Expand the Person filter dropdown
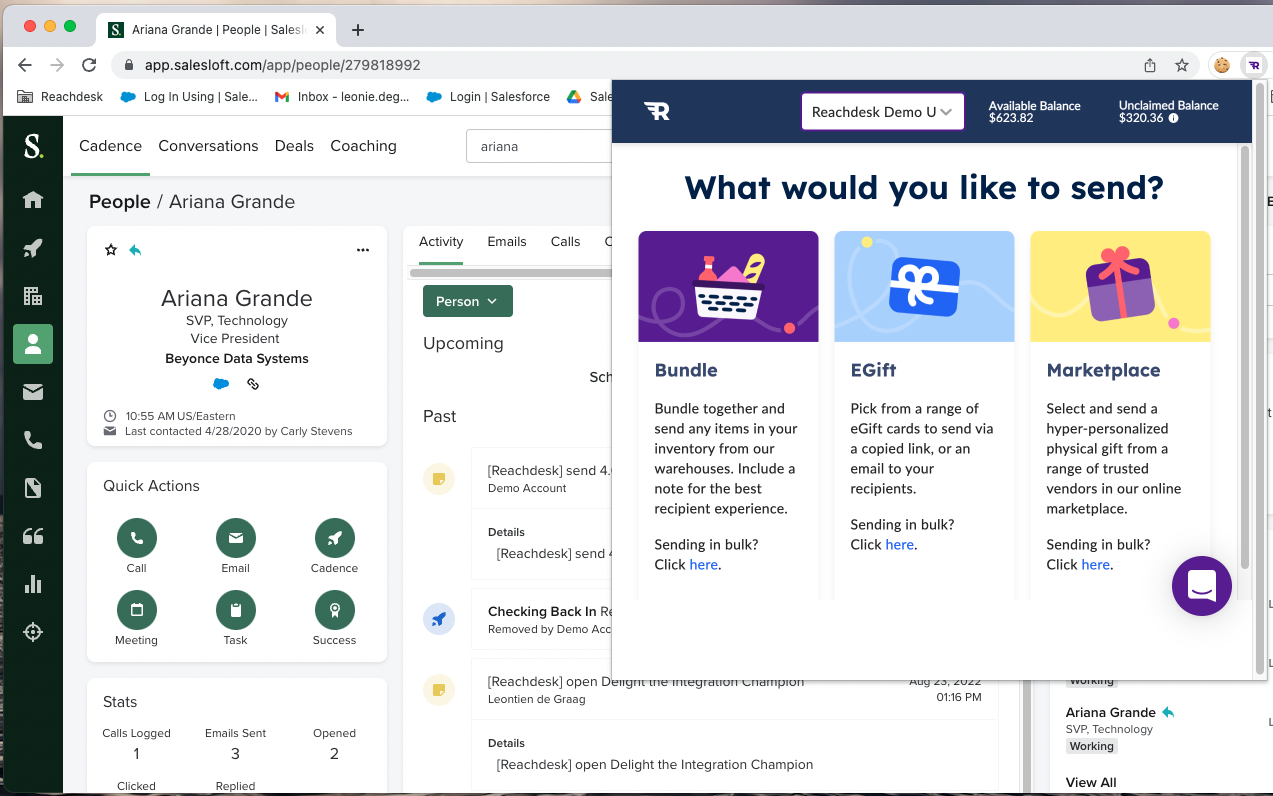 click(x=467, y=301)
